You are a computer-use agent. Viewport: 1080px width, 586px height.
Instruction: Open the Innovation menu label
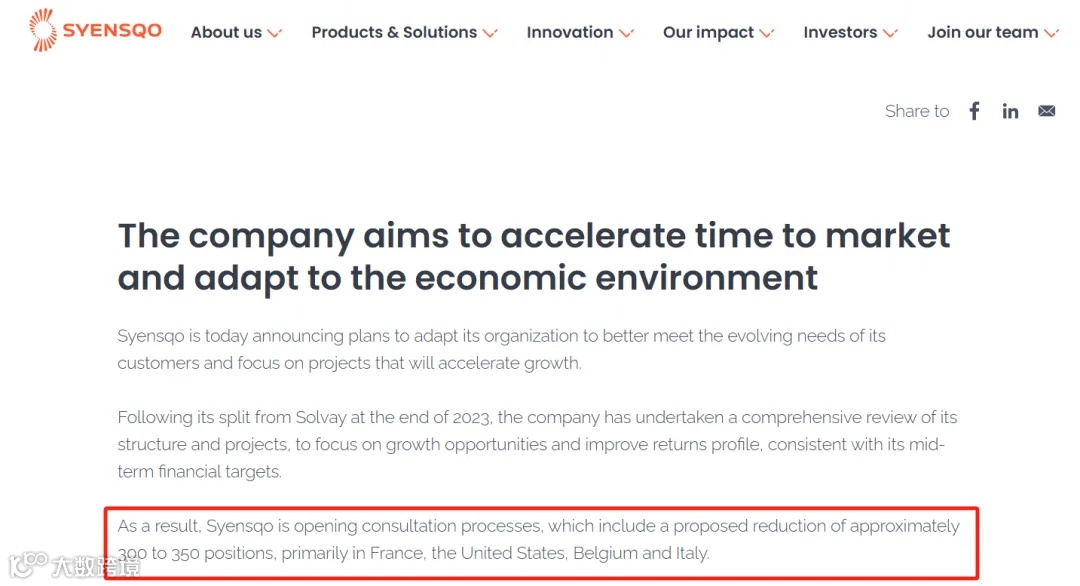(x=570, y=32)
